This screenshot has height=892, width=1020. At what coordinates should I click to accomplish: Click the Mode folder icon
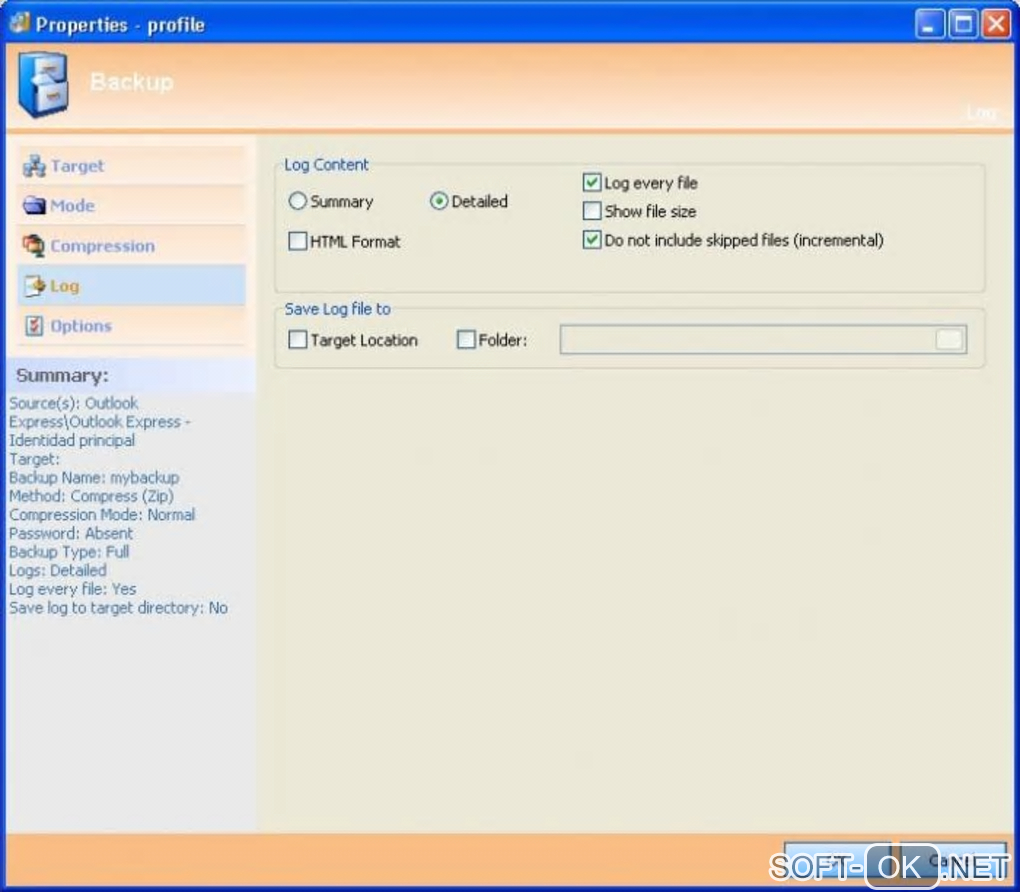coord(34,206)
